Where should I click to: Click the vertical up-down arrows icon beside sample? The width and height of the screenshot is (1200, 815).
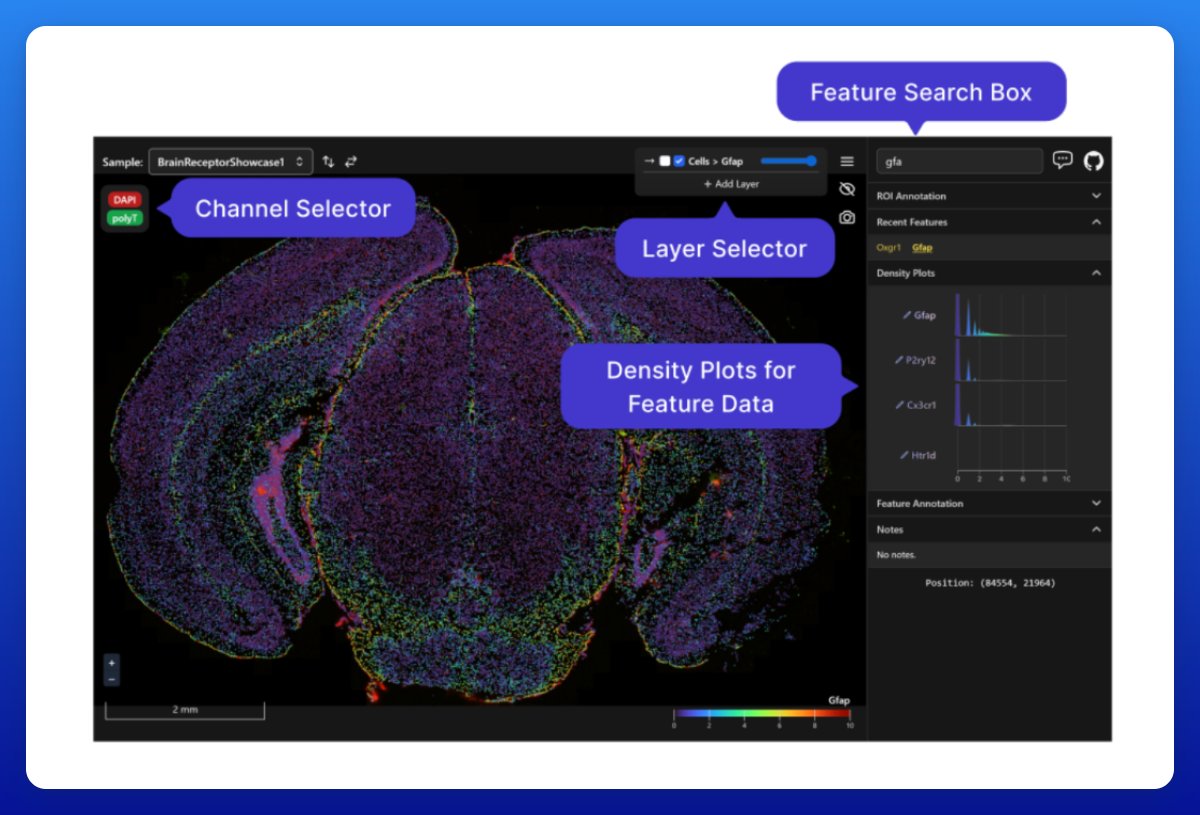pyautogui.click(x=328, y=161)
